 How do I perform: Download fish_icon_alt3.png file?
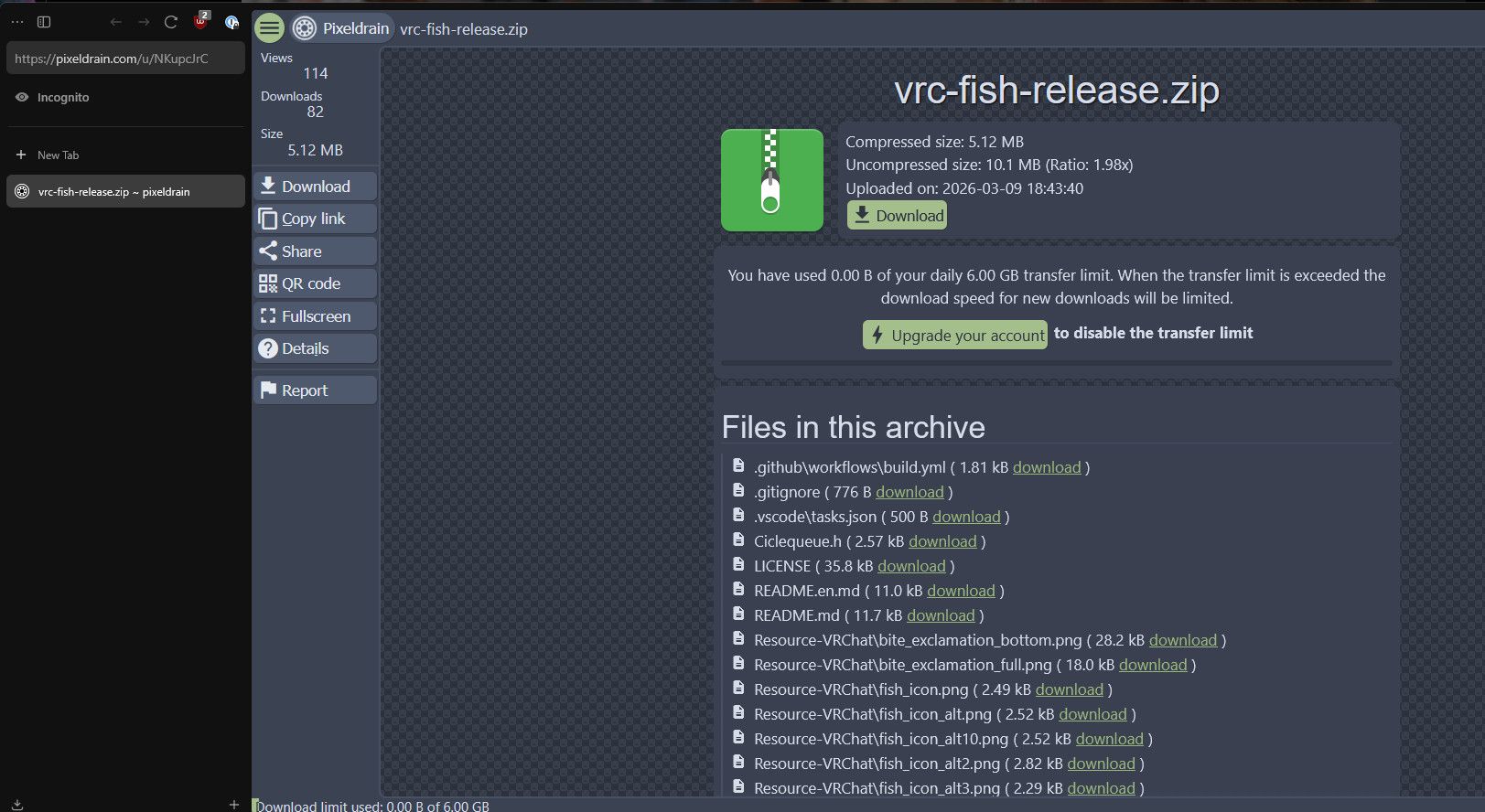tap(1101, 788)
